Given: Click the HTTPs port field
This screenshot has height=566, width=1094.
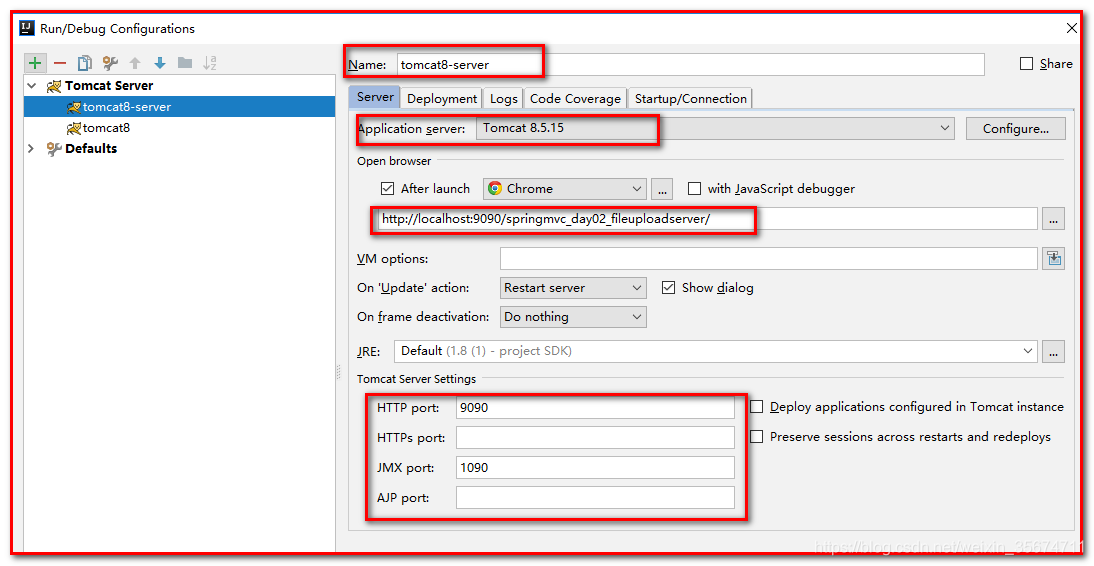Looking at the screenshot, I should [x=595, y=438].
